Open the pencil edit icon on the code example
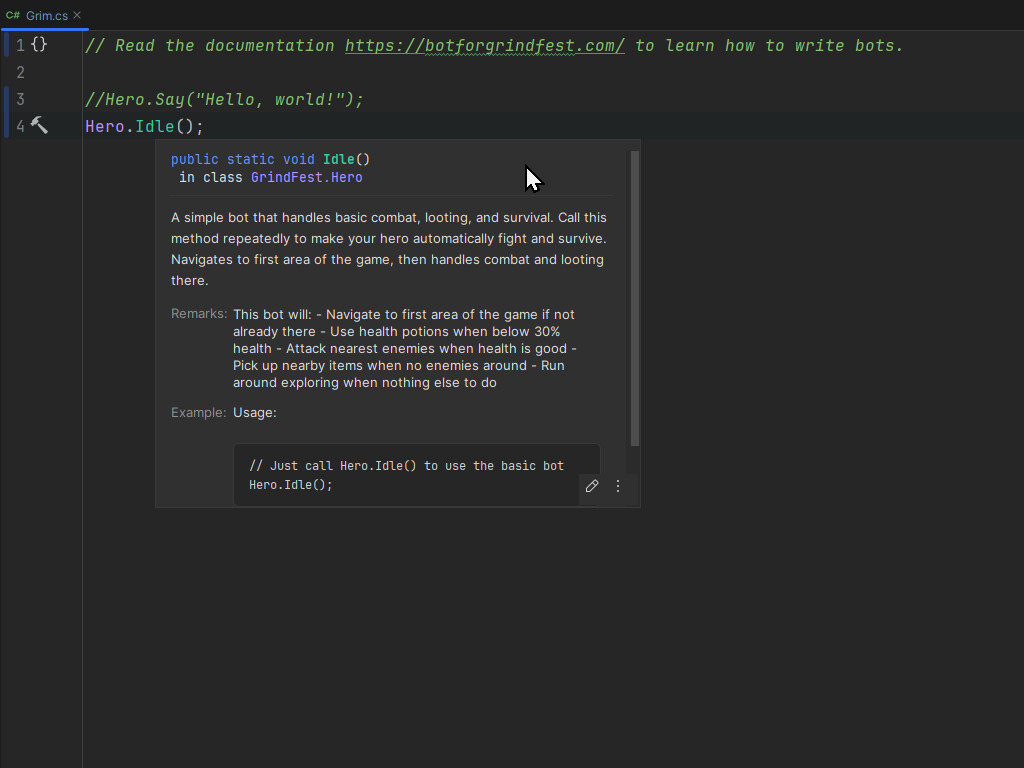This screenshot has width=1024, height=768. coord(591,486)
